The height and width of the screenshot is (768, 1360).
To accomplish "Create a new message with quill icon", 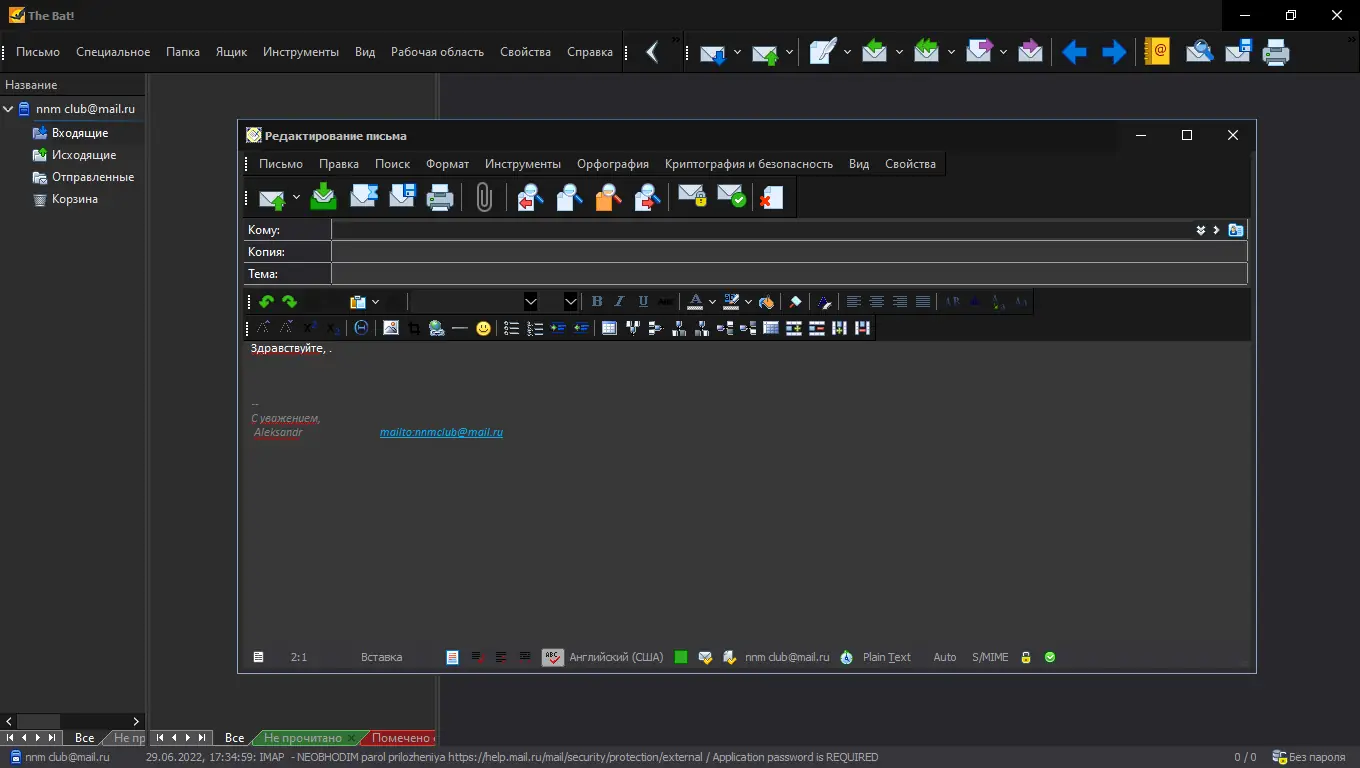I will [x=822, y=52].
